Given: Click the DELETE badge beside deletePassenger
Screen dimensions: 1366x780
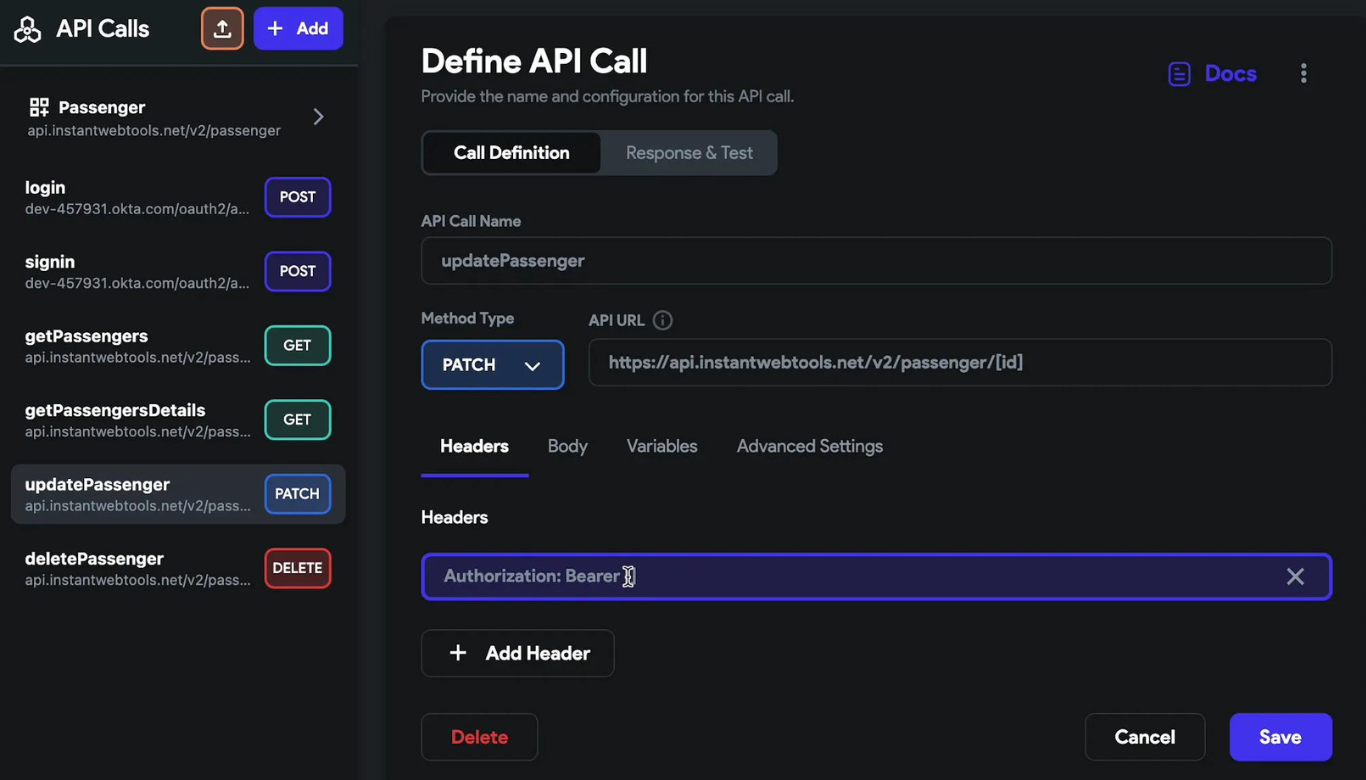Looking at the screenshot, I should point(297,568).
